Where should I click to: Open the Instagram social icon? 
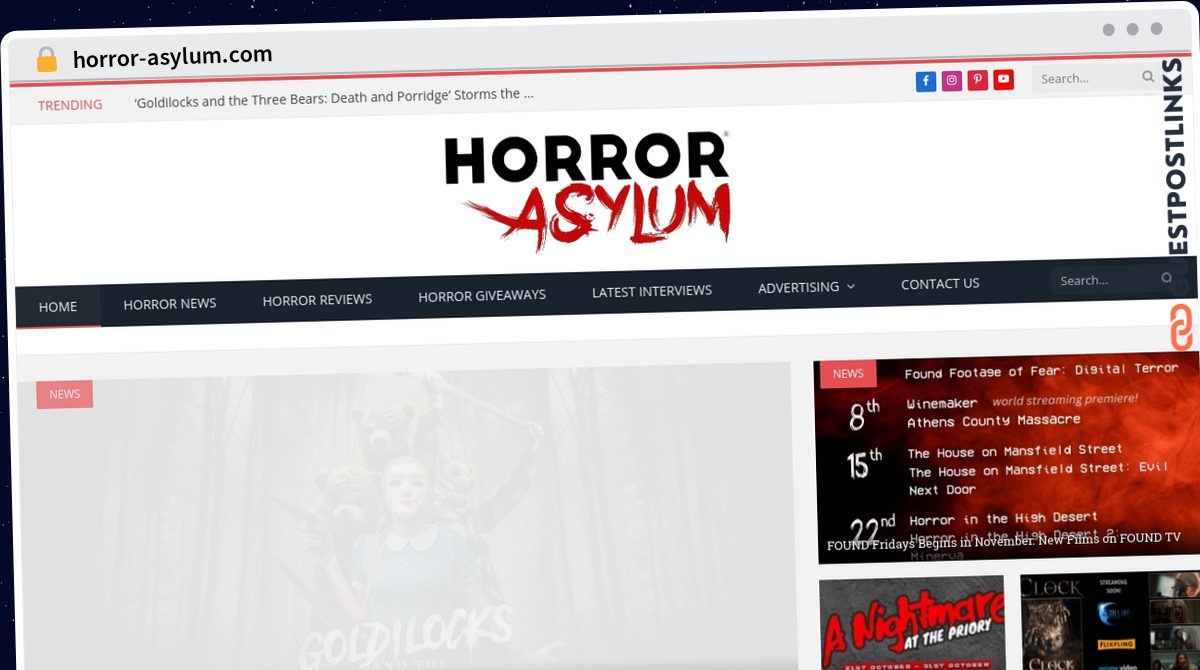tap(952, 81)
